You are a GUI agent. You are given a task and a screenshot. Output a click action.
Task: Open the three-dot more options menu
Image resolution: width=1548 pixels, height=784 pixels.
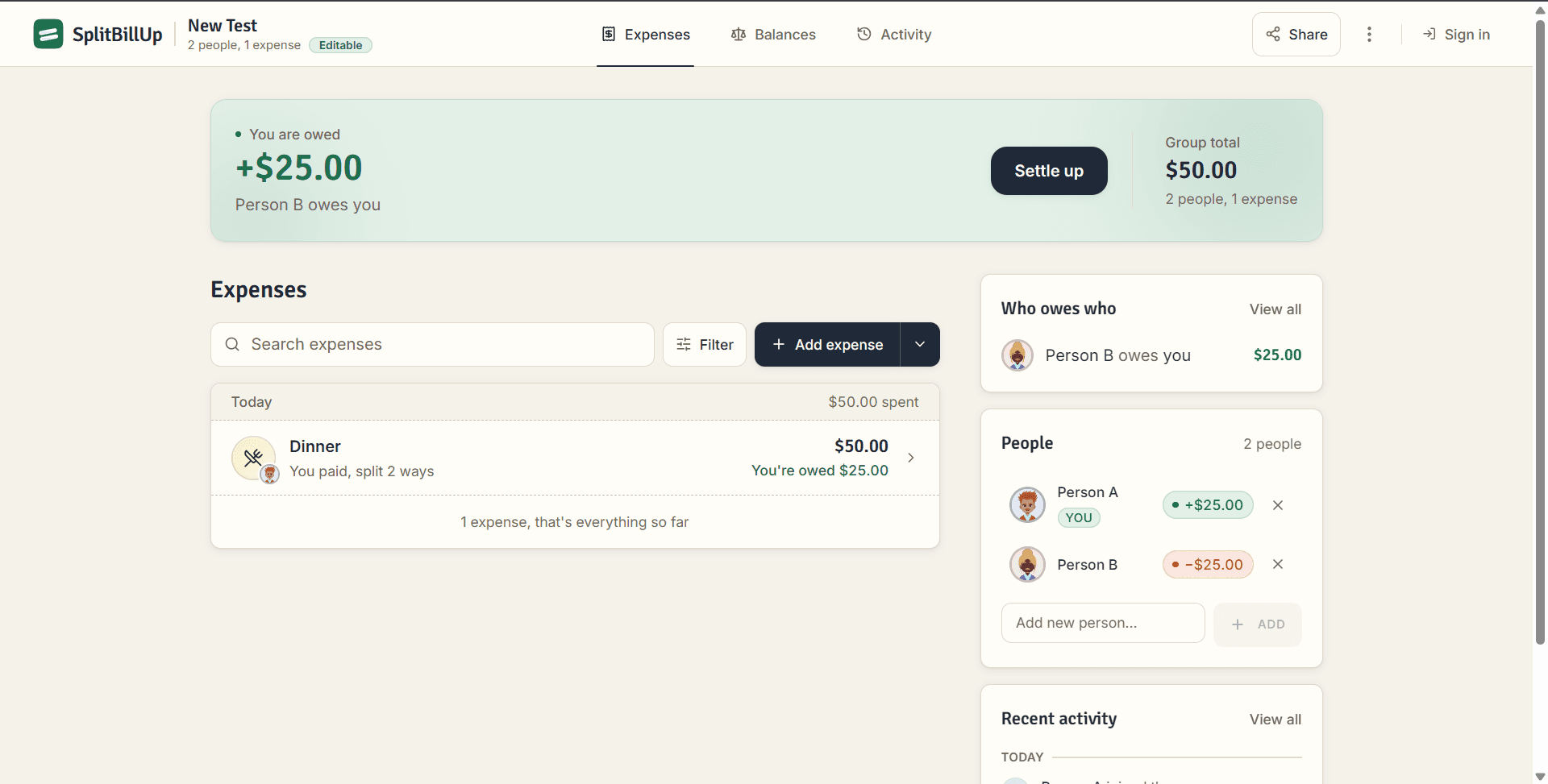pos(1369,34)
